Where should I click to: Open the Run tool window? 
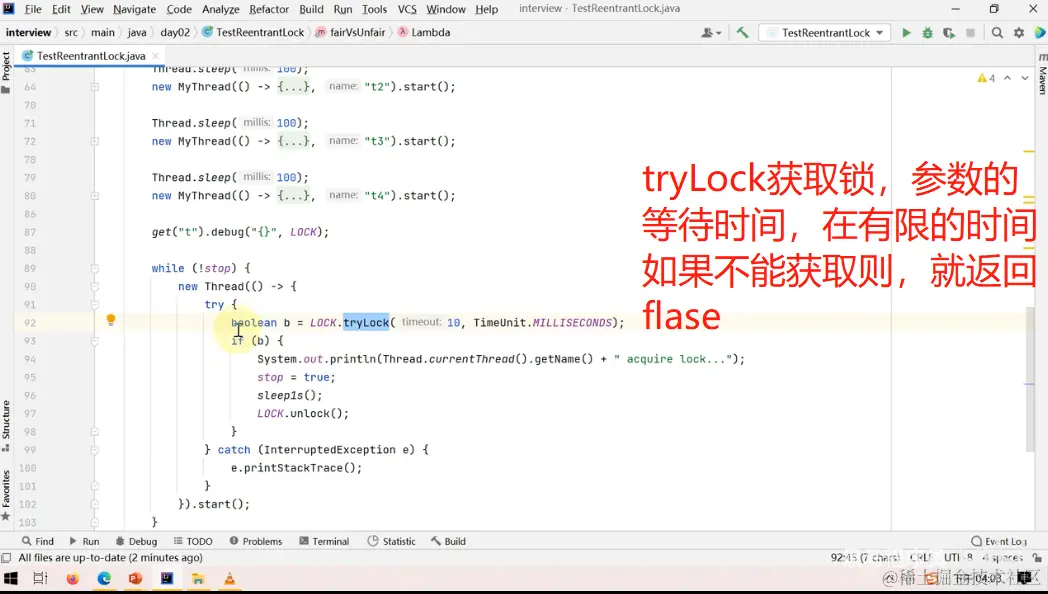point(84,541)
